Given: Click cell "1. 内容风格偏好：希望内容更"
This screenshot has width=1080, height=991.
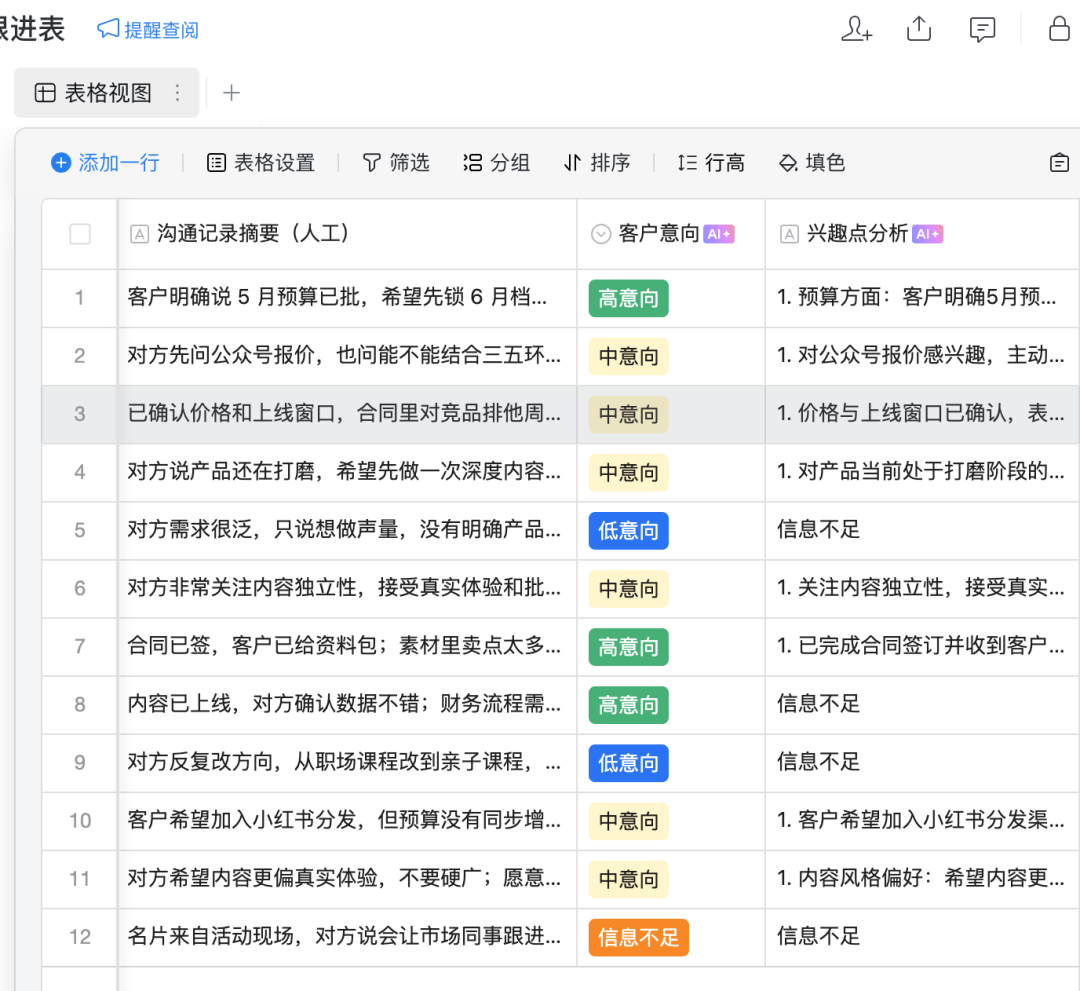Looking at the screenshot, I should pyautogui.click(x=922, y=879).
